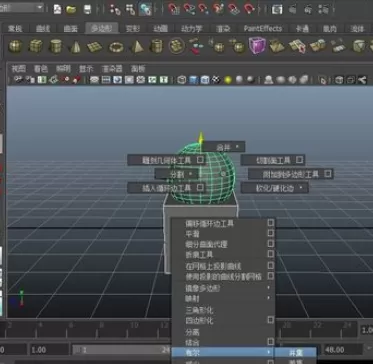Screen dimensions: 373x364
Task: Toggle wireframe display in viewport toolbar
Action: click(181, 80)
